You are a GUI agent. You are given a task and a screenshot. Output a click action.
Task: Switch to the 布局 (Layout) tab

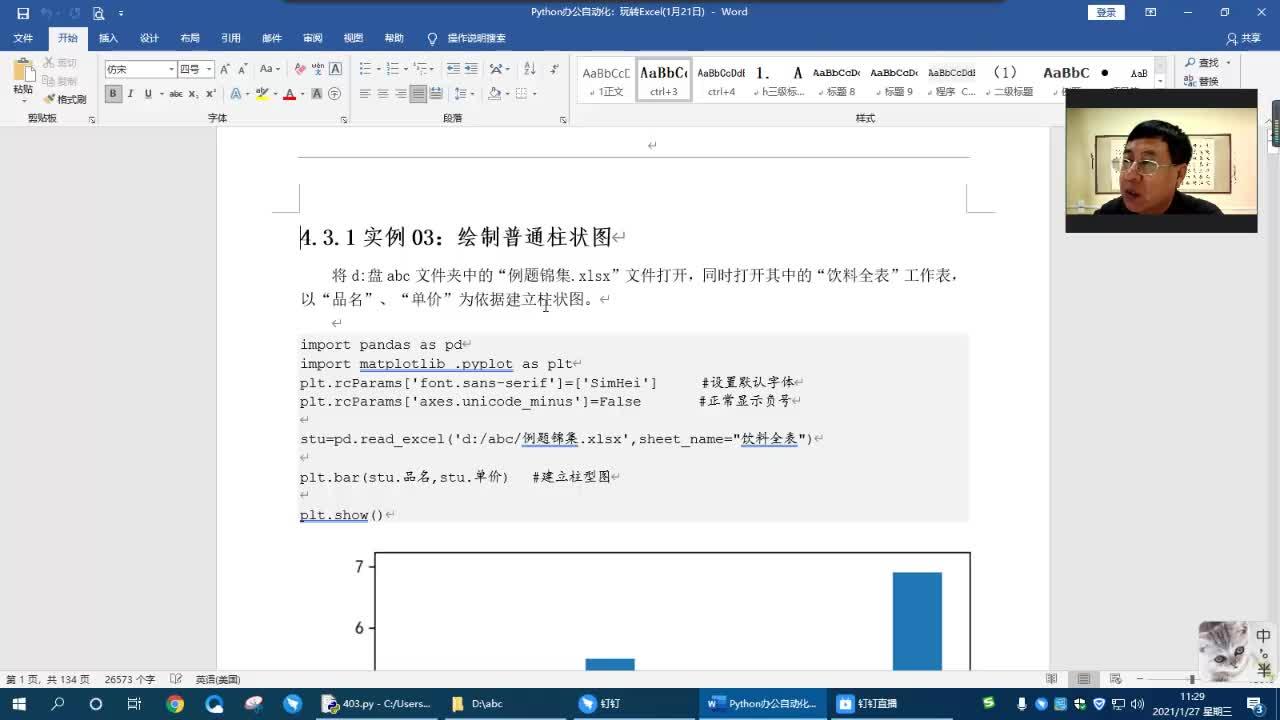point(190,38)
